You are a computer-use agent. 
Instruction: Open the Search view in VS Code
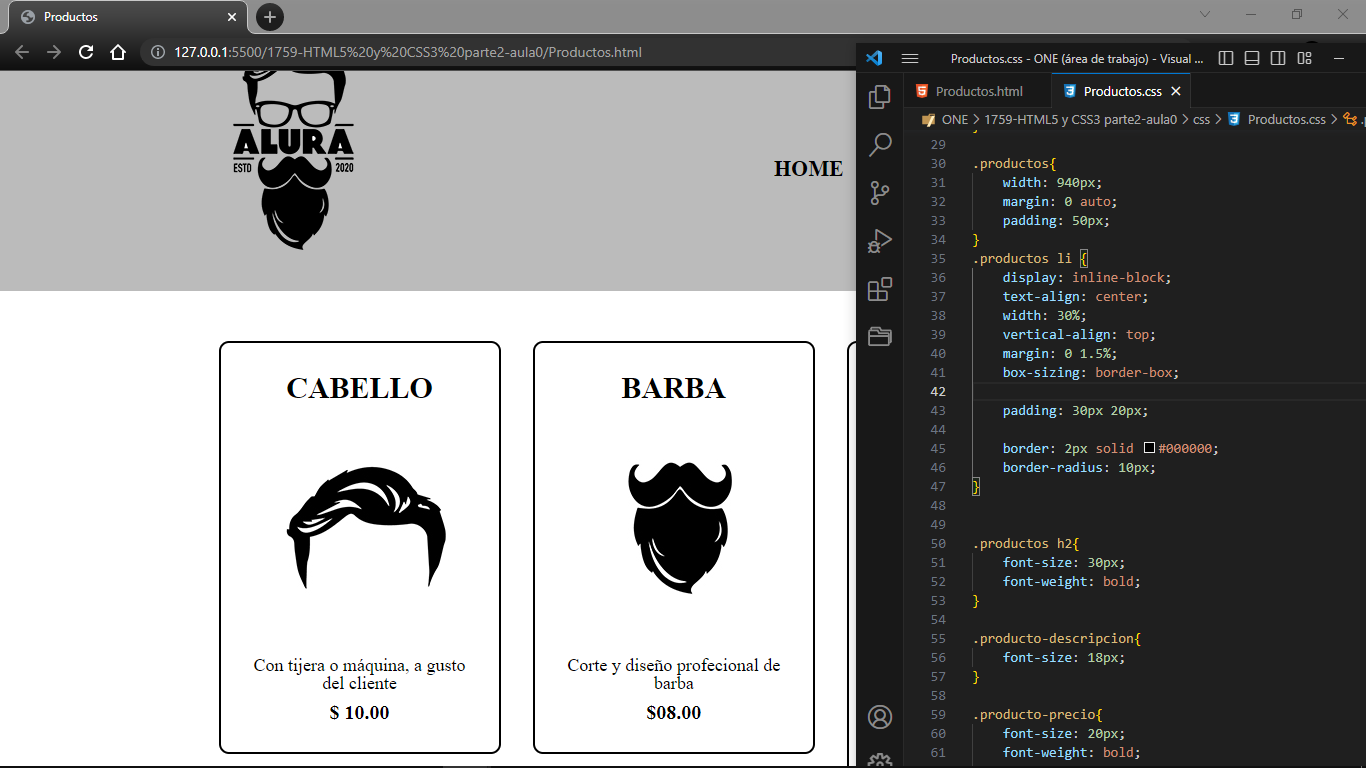pyautogui.click(x=879, y=145)
